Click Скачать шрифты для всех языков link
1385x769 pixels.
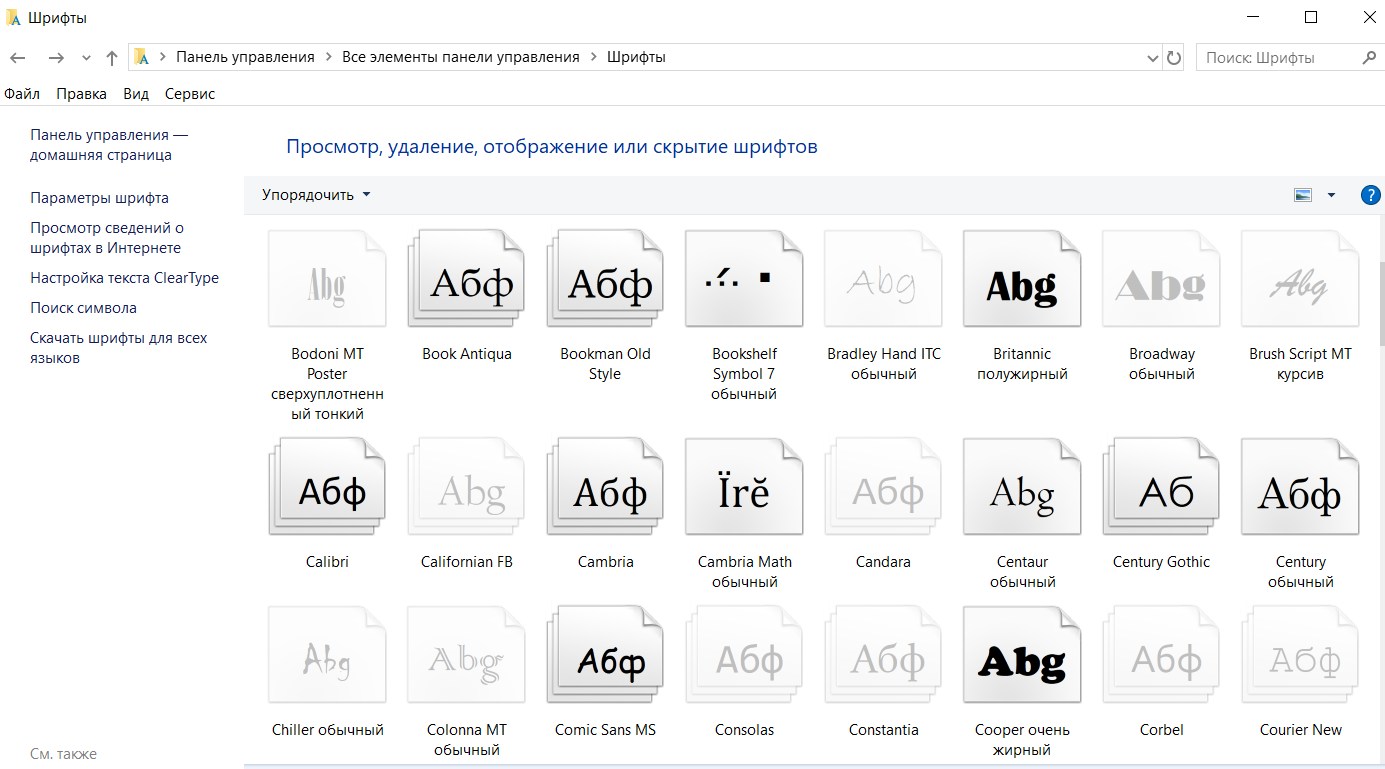[x=119, y=348]
